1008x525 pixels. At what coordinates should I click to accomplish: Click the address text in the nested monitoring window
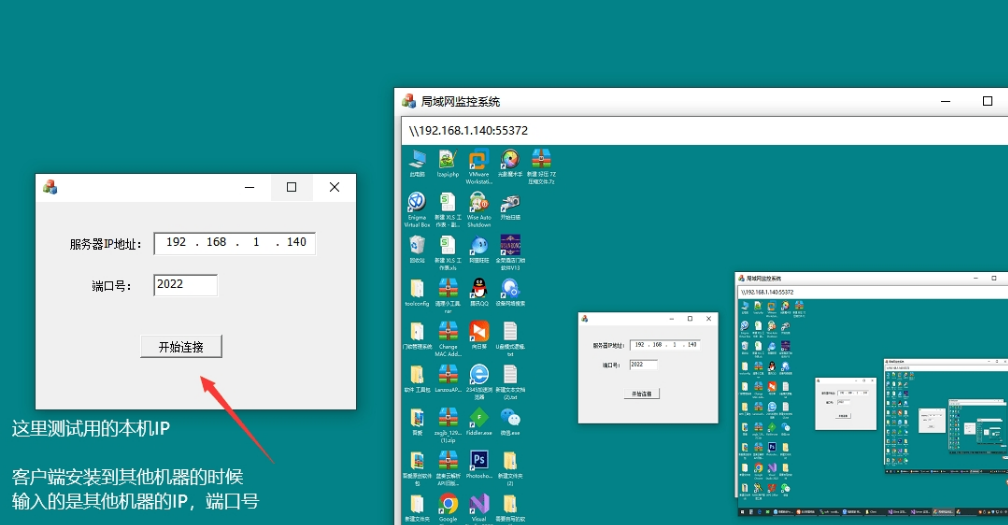point(767,292)
